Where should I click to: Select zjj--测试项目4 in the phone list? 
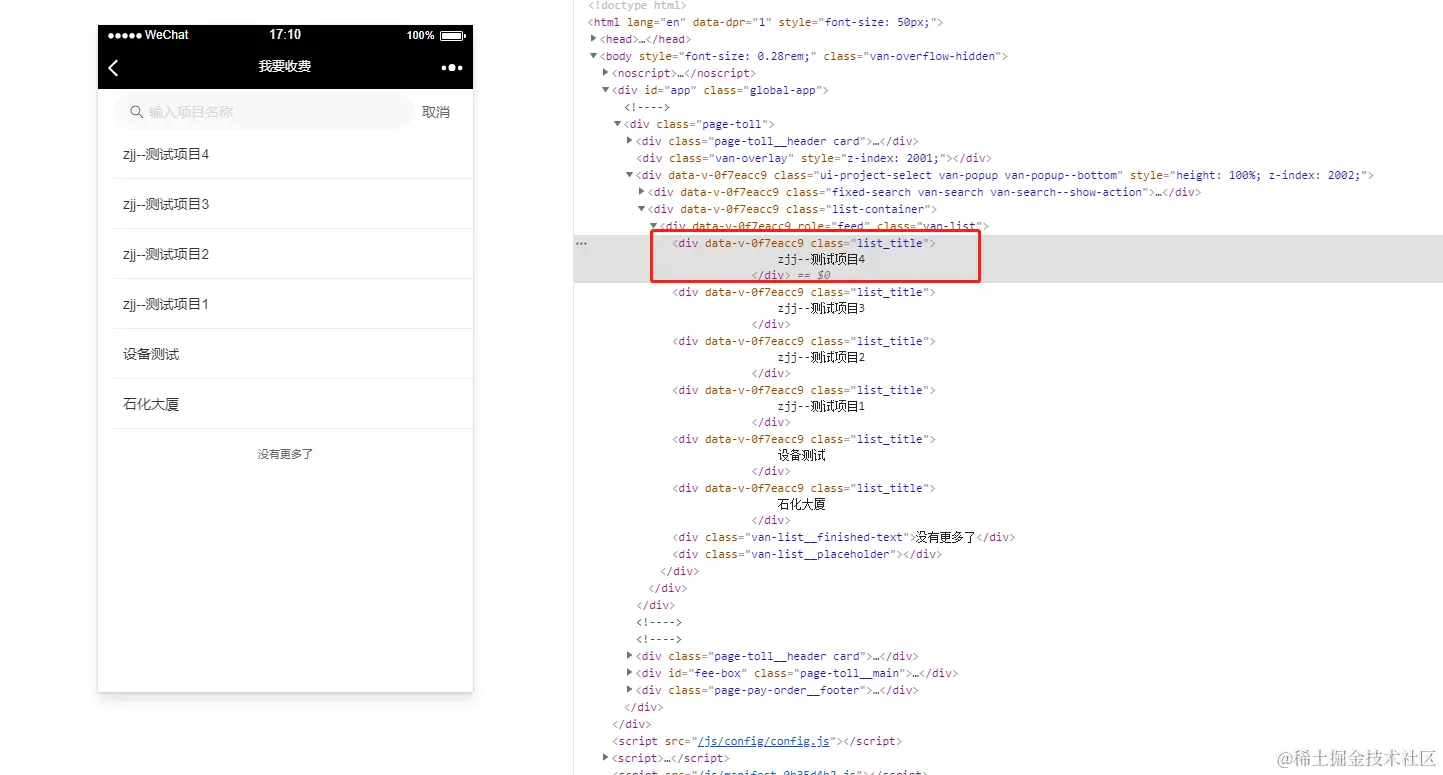click(x=292, y=154)
